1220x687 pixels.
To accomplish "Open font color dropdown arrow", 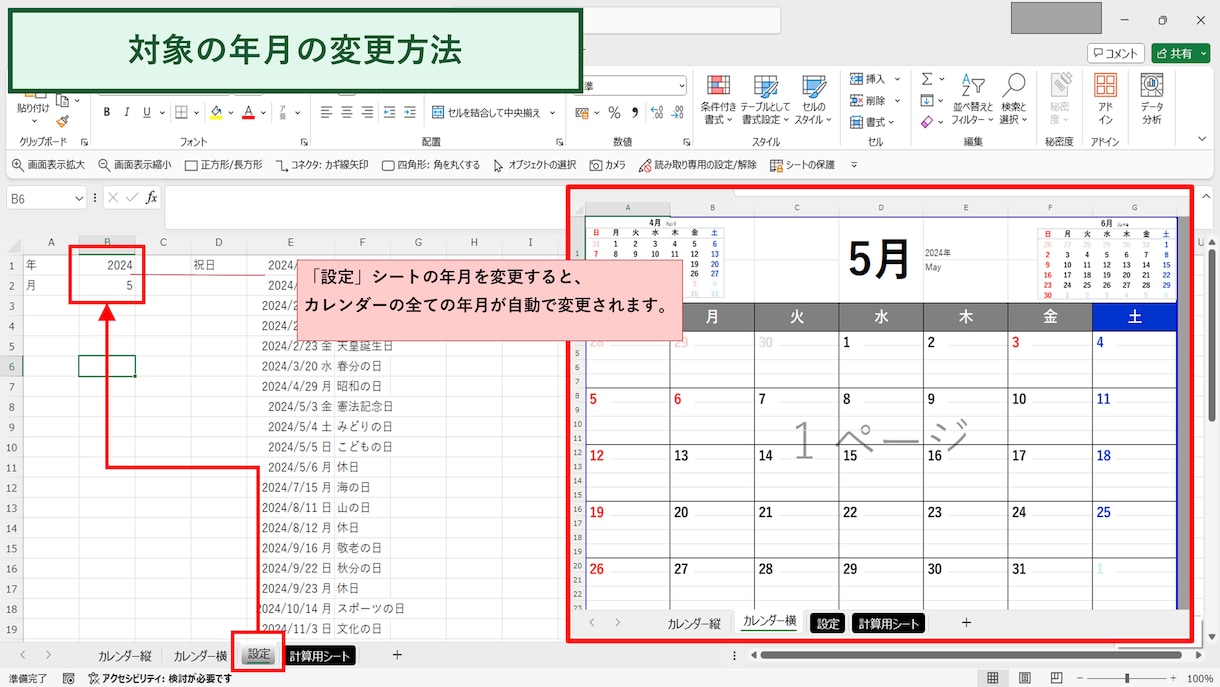I will [x=264, y=112].
